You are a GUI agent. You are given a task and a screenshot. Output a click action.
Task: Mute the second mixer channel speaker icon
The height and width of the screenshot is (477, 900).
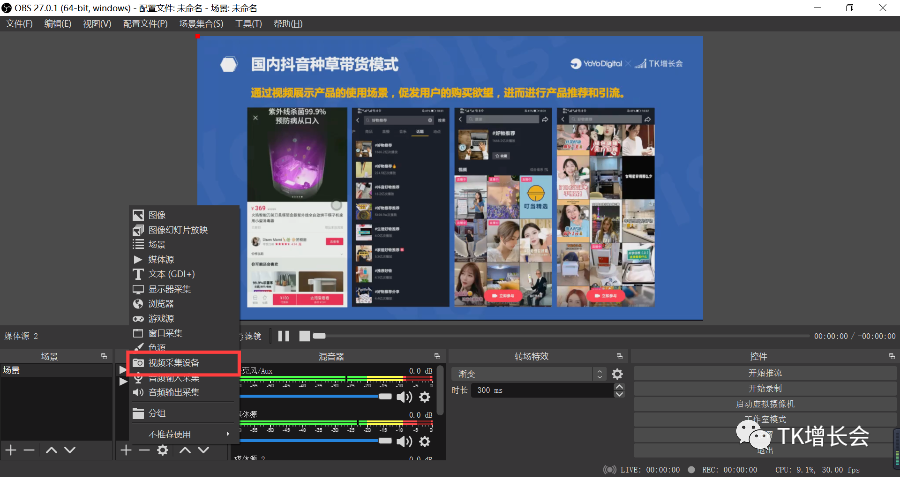pos(404,441)
